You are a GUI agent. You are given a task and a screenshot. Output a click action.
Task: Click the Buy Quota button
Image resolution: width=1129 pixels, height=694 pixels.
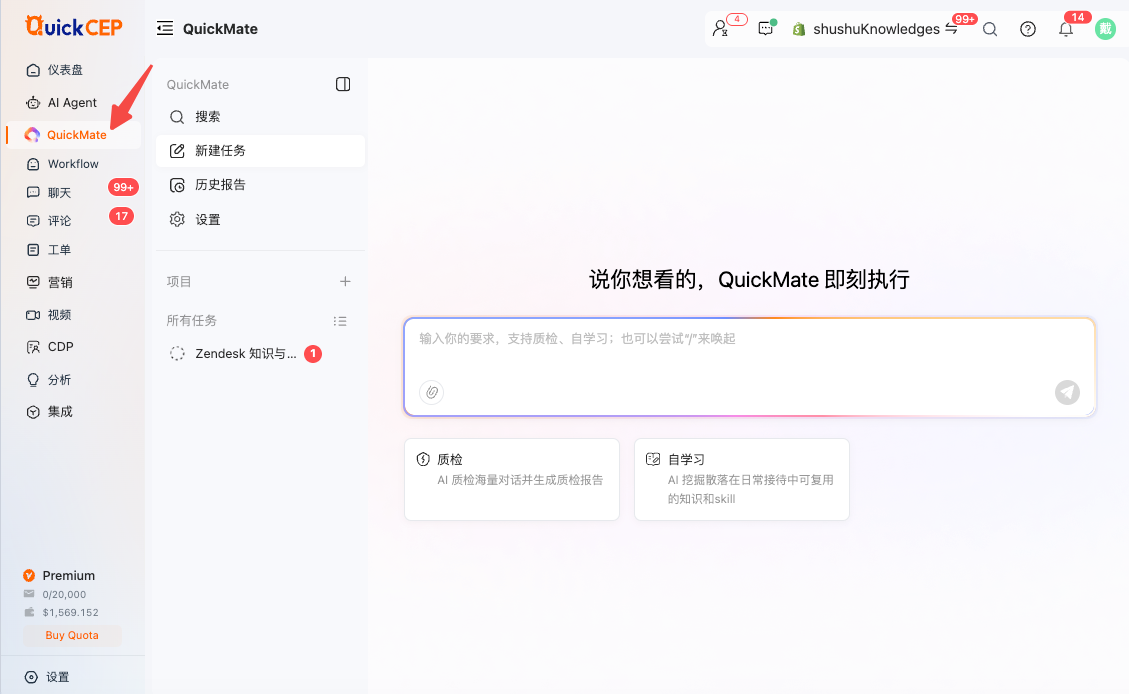pyautogui.click(x=72, y=635)
